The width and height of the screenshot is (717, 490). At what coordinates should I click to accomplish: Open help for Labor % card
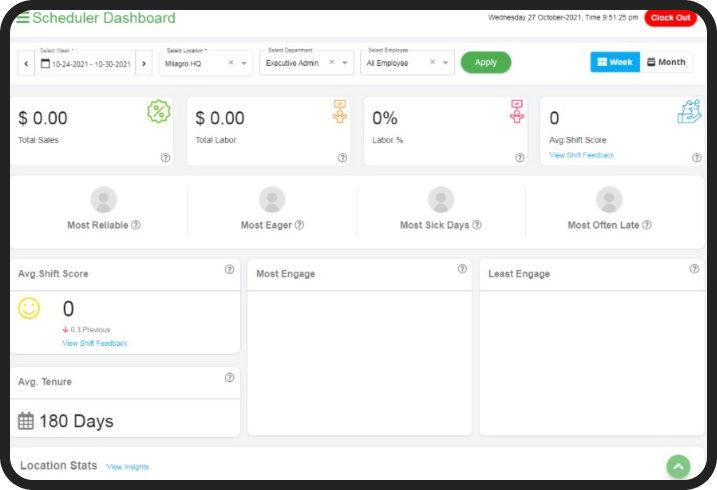click(520, 158)
